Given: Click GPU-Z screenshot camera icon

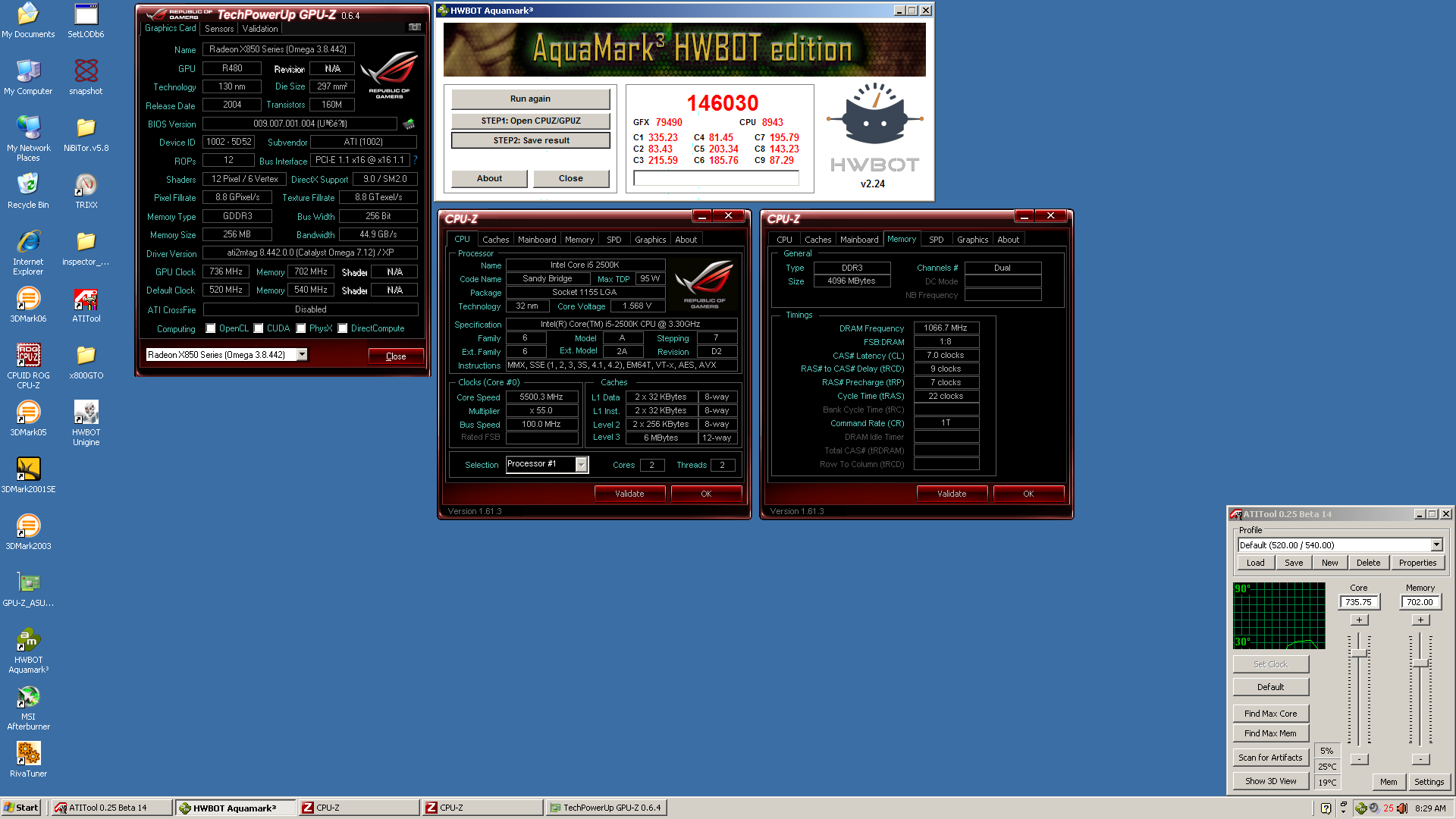Looking at the screenshot, I should point(414,27).
